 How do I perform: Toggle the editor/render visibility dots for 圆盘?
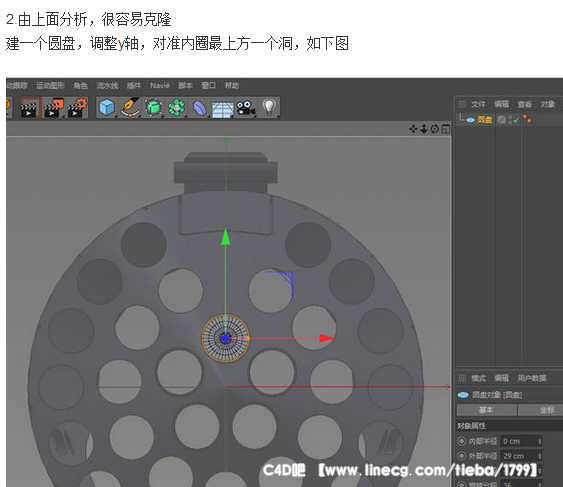(511, 120)
